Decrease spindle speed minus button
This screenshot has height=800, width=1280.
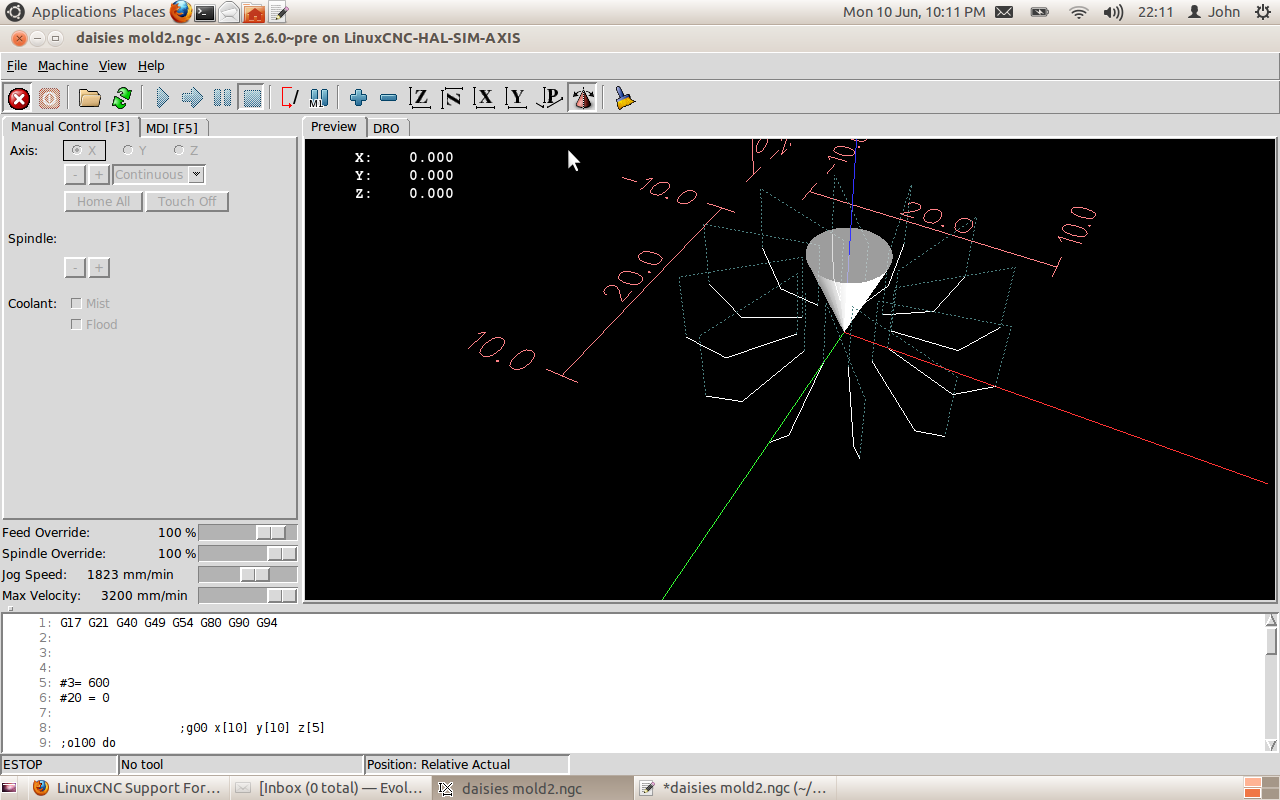coord(75,268)
